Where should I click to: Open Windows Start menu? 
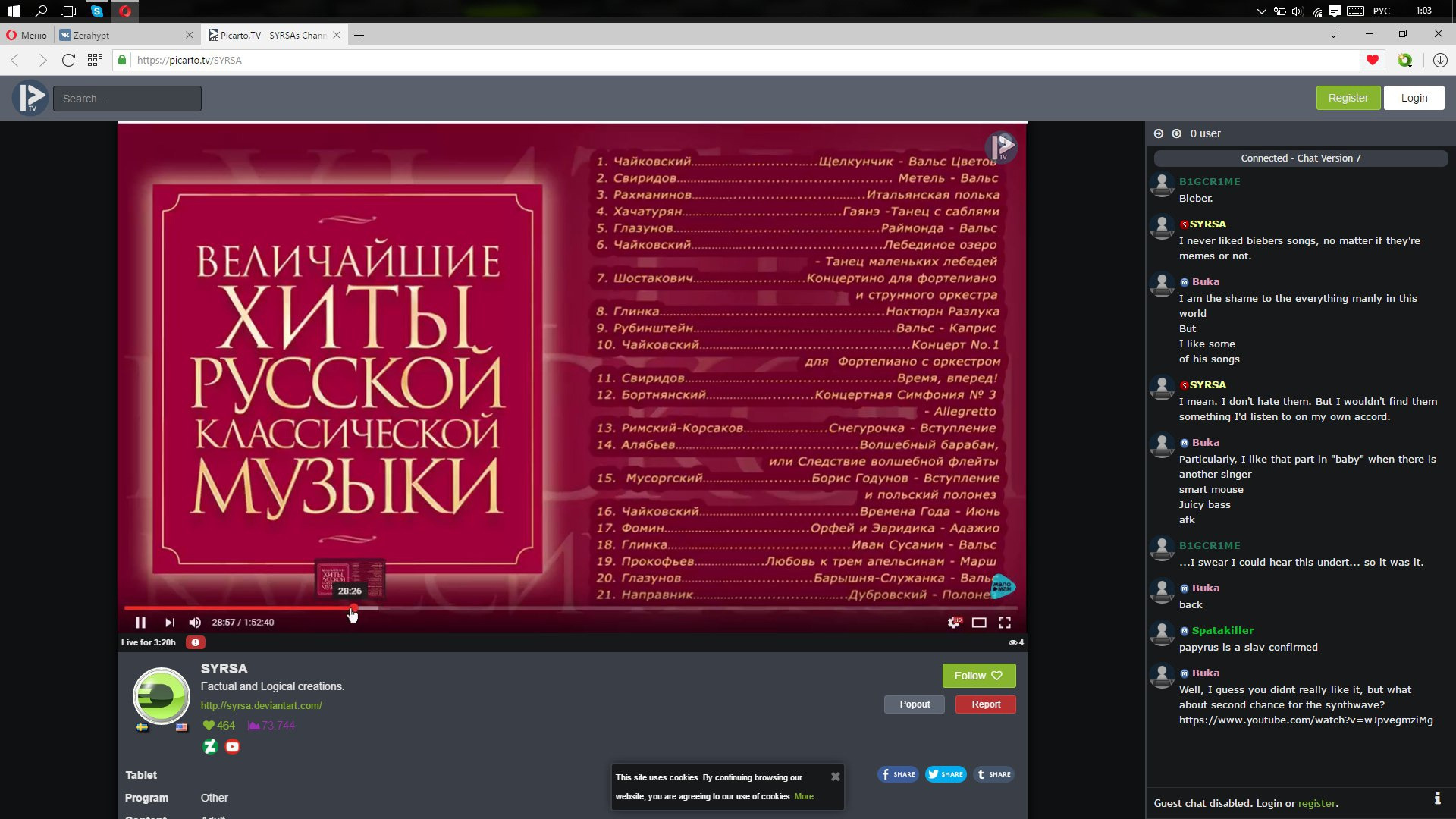[13, 11]
